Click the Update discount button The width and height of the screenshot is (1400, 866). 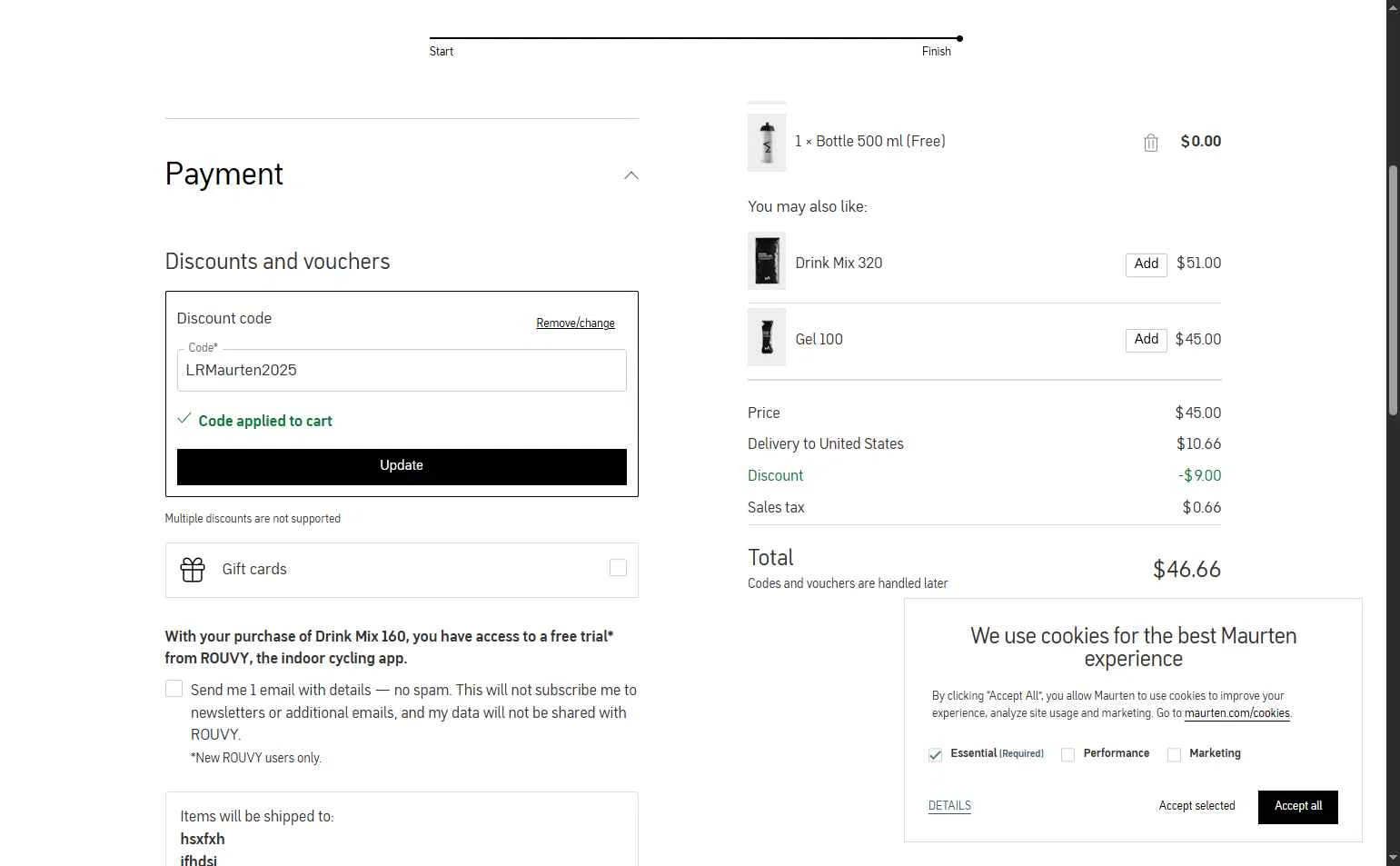[x=402, y=466]
